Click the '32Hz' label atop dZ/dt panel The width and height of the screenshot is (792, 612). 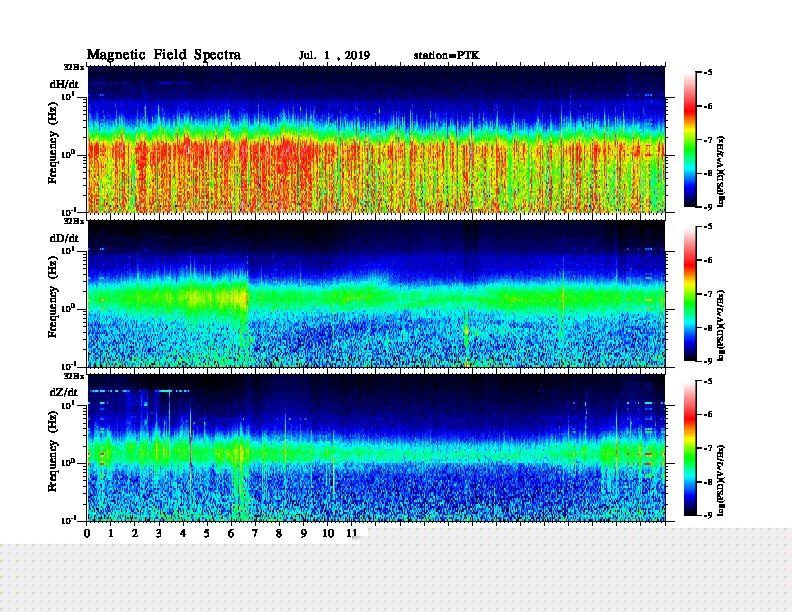(x=74, y=376)
